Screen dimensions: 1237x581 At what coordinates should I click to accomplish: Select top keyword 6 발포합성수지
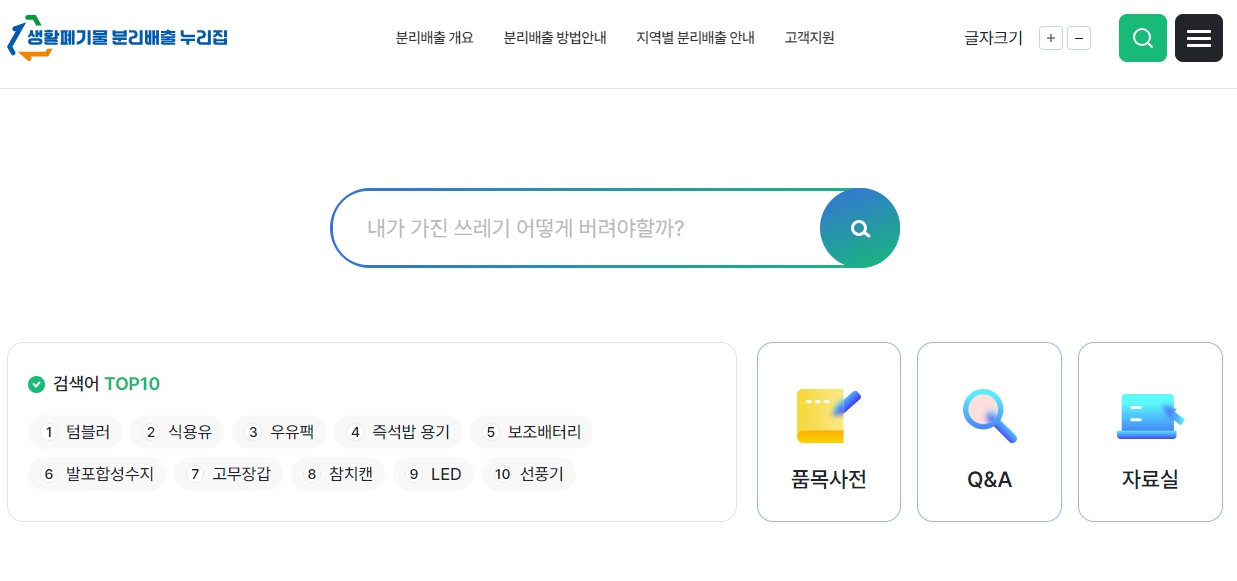coord(97,474)
